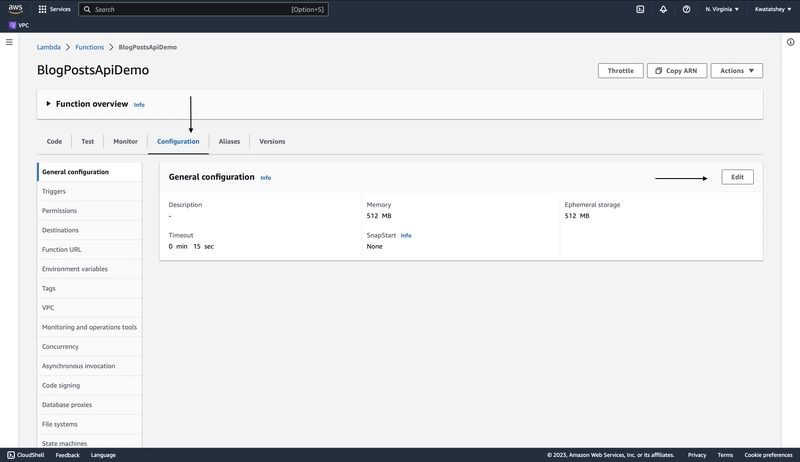Open the Actions dropdown menu
This screenshot has width=800, height=462.
coord(737,71)
